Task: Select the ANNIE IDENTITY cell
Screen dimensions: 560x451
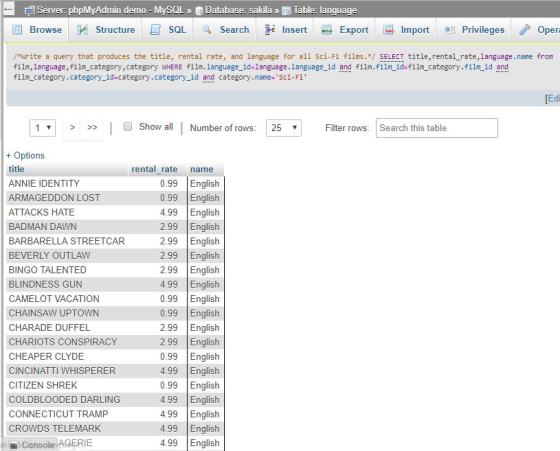Action: click(x=67, y=184)
